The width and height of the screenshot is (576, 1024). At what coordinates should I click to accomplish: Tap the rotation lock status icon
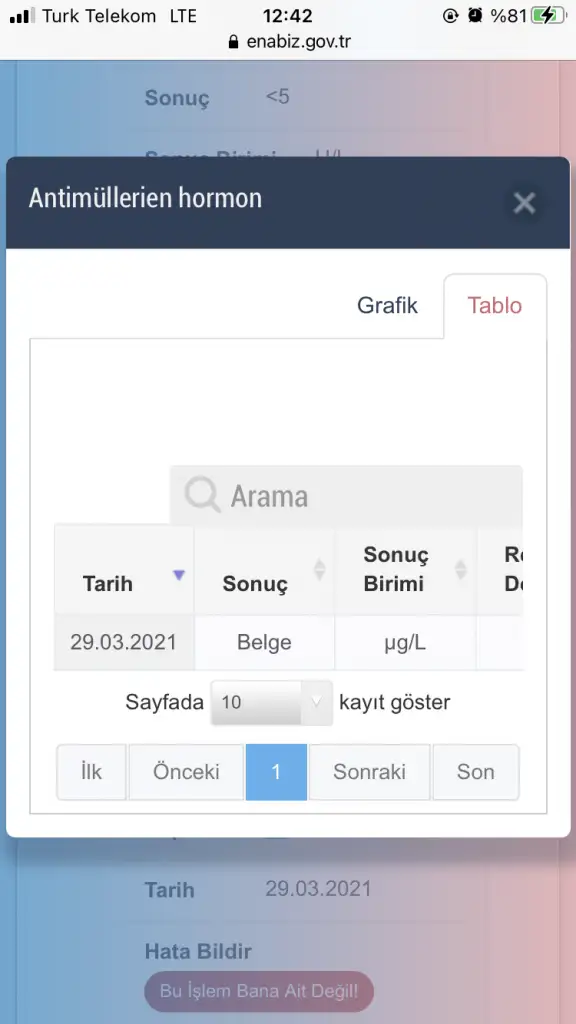click(451, 16)
